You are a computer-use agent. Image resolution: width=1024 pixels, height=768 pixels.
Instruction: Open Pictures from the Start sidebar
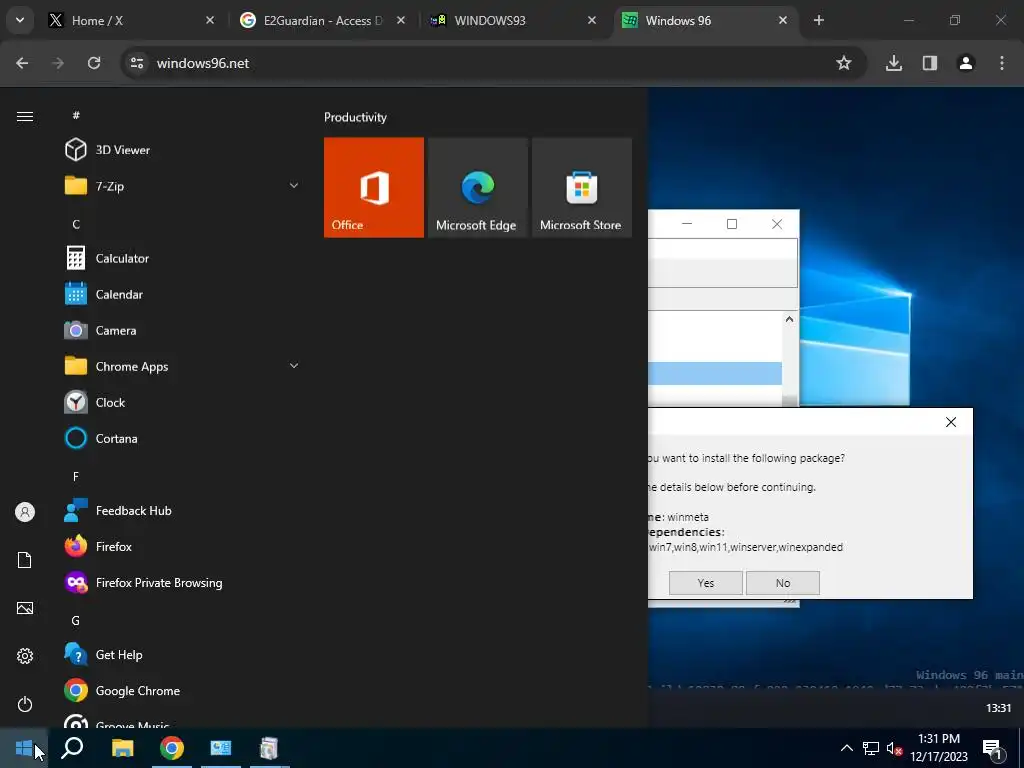25,608
